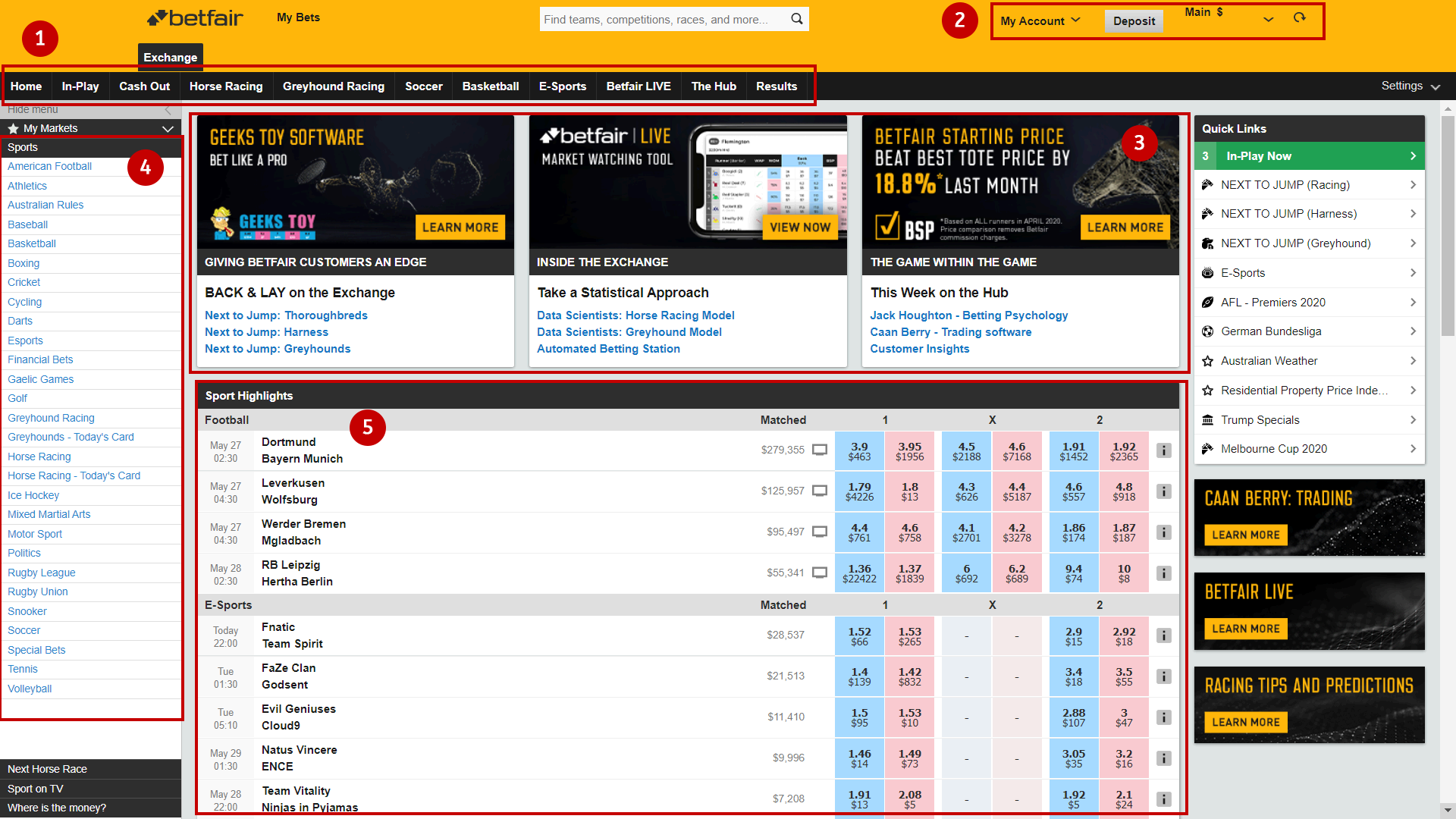The image size is (1456, 819).
Task: Click the bank icon next to Trump Specials
Action: tap(1207, 419)
